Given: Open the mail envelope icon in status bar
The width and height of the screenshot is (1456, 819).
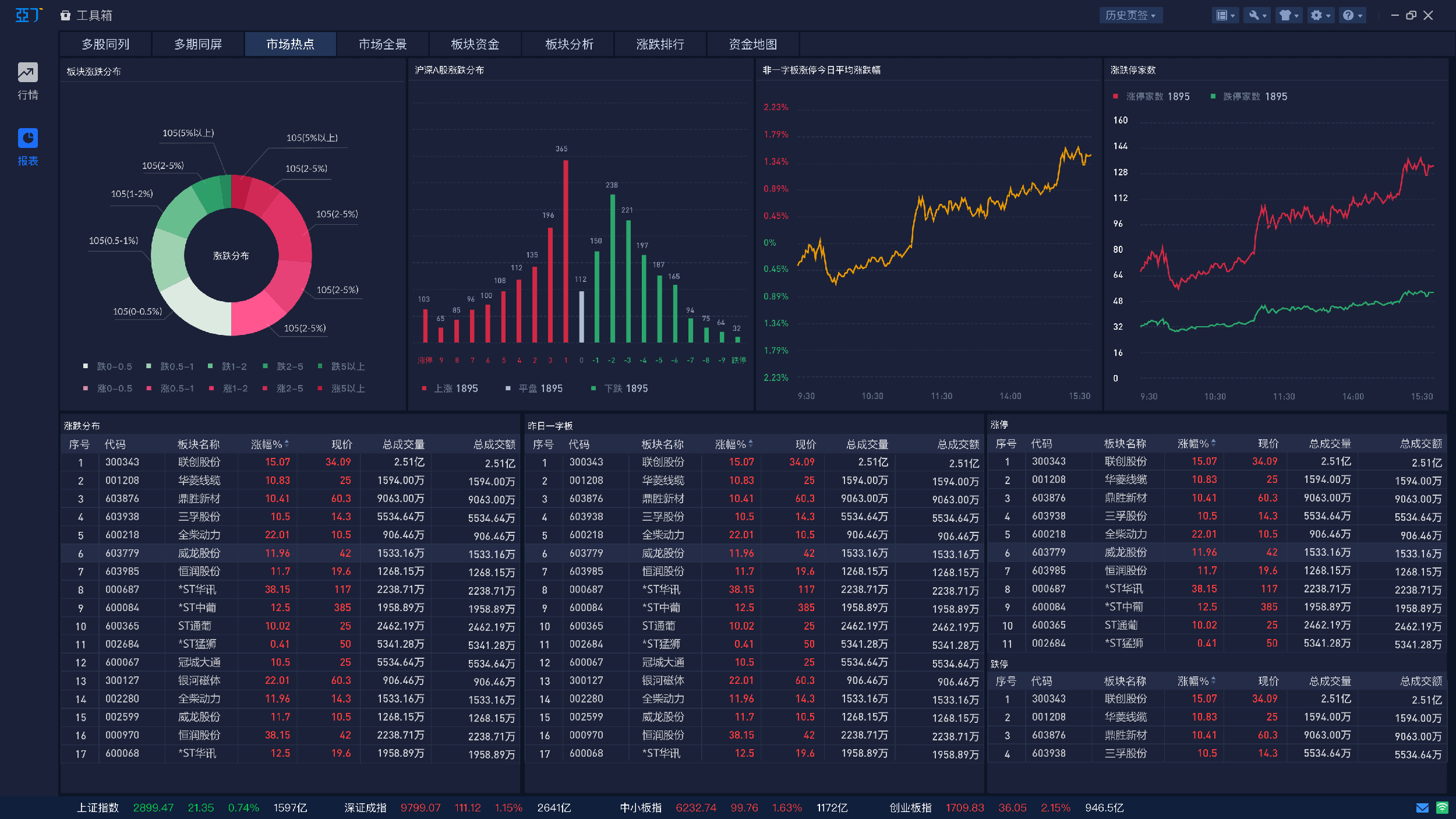Looking at the screenshot, I should (x=1422, y=808).
